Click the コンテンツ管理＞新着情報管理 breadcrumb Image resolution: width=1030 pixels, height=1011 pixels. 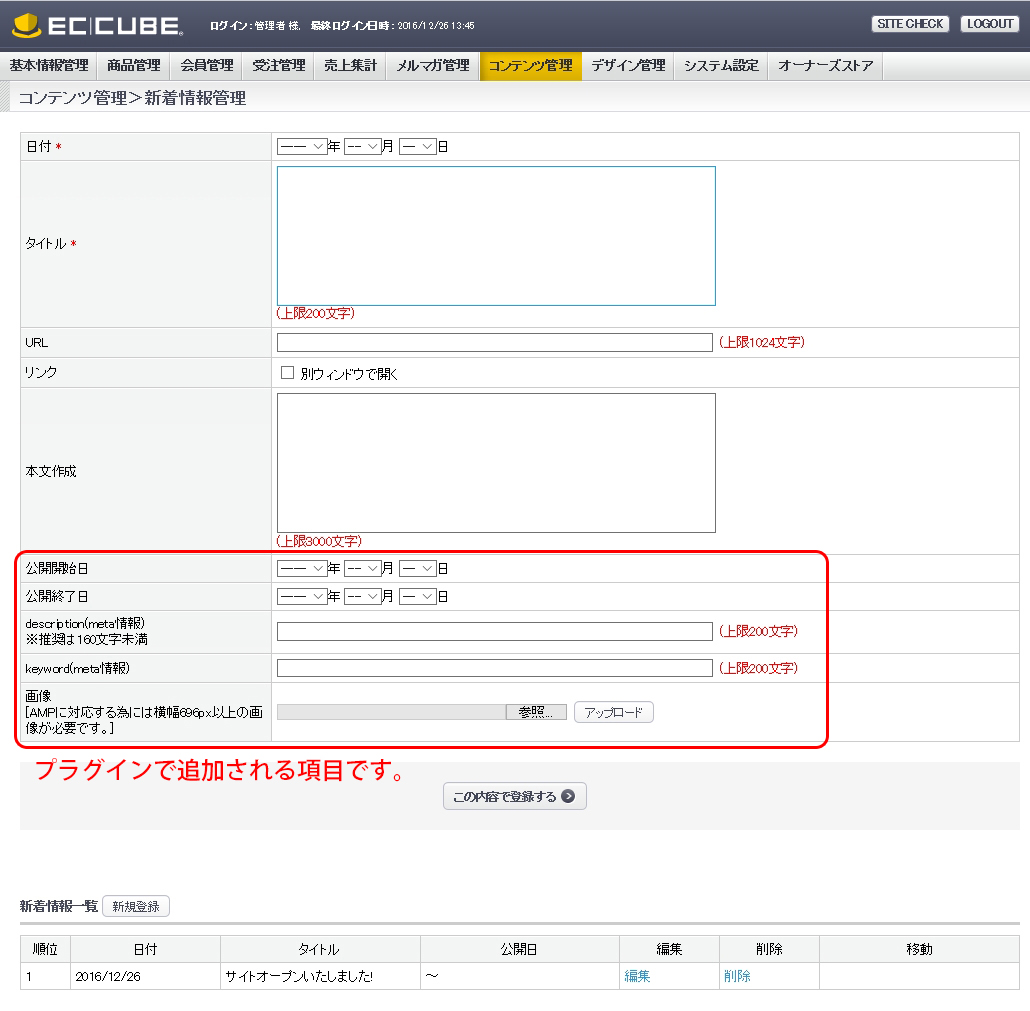coord(132,98)
